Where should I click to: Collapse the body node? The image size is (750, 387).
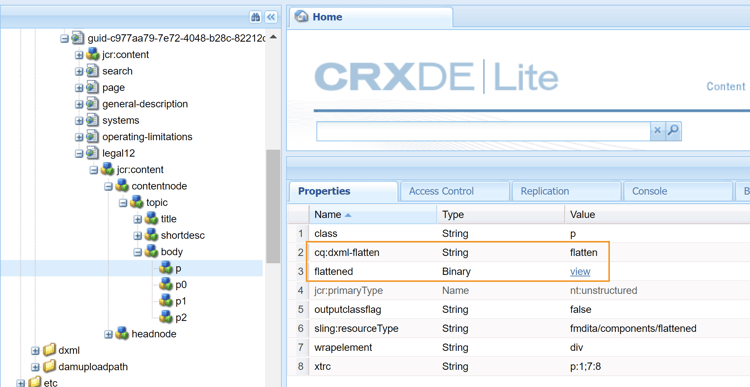(x=138, y=252)
